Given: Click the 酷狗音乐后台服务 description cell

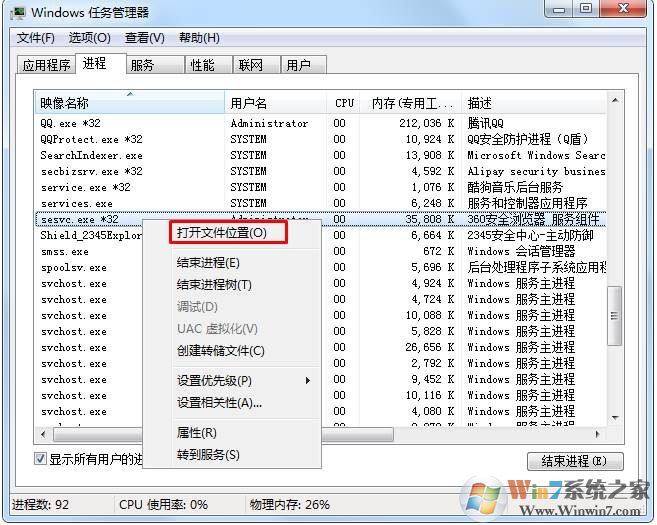Looking at the screenshot, I should pos(515,187).
